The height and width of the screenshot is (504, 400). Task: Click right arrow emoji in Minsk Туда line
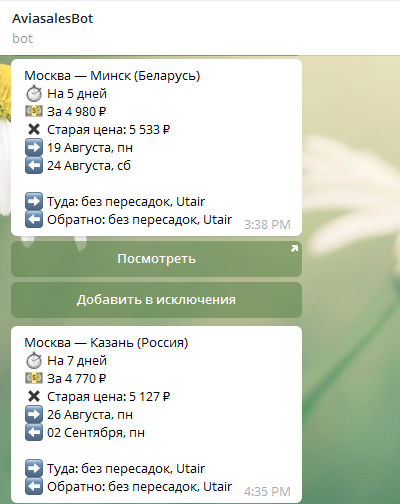[x=34, y=201]
